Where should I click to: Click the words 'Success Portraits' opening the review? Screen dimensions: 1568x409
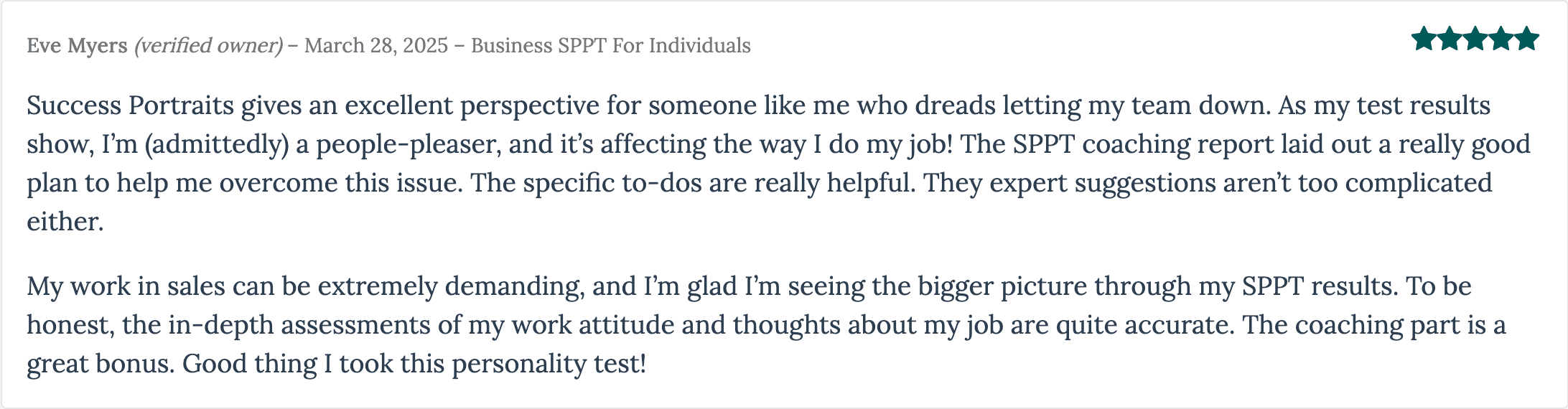click(131, 106)
